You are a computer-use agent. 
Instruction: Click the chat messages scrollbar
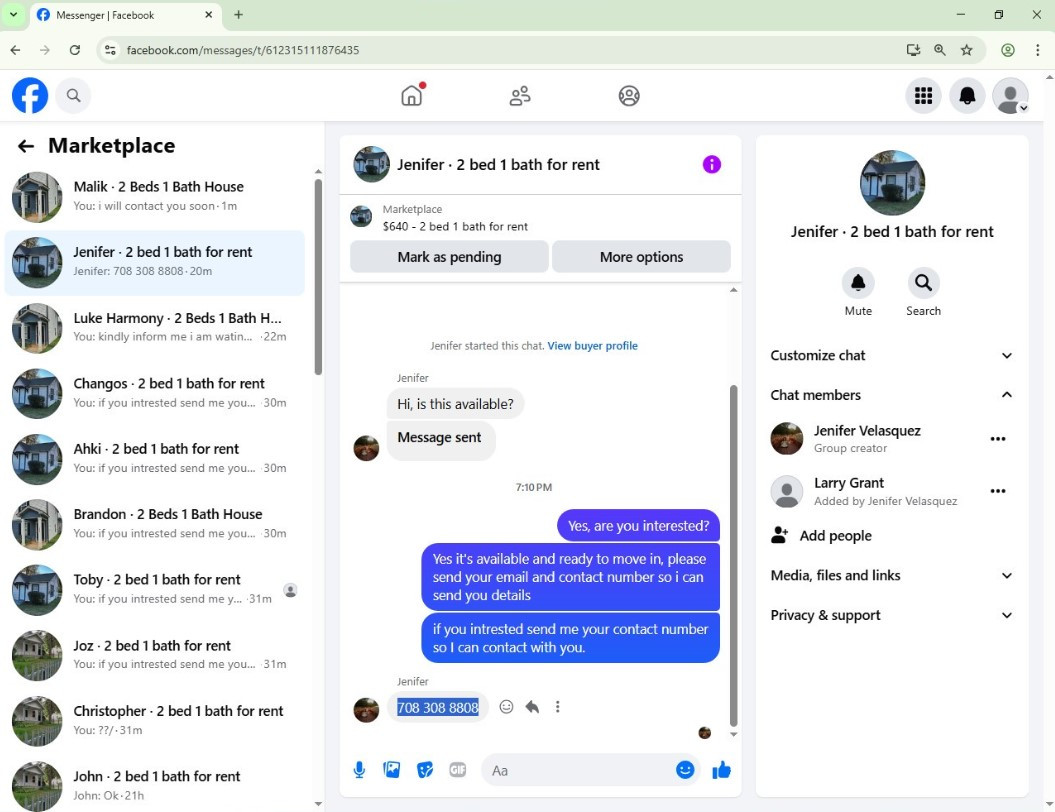click(733, 556)
